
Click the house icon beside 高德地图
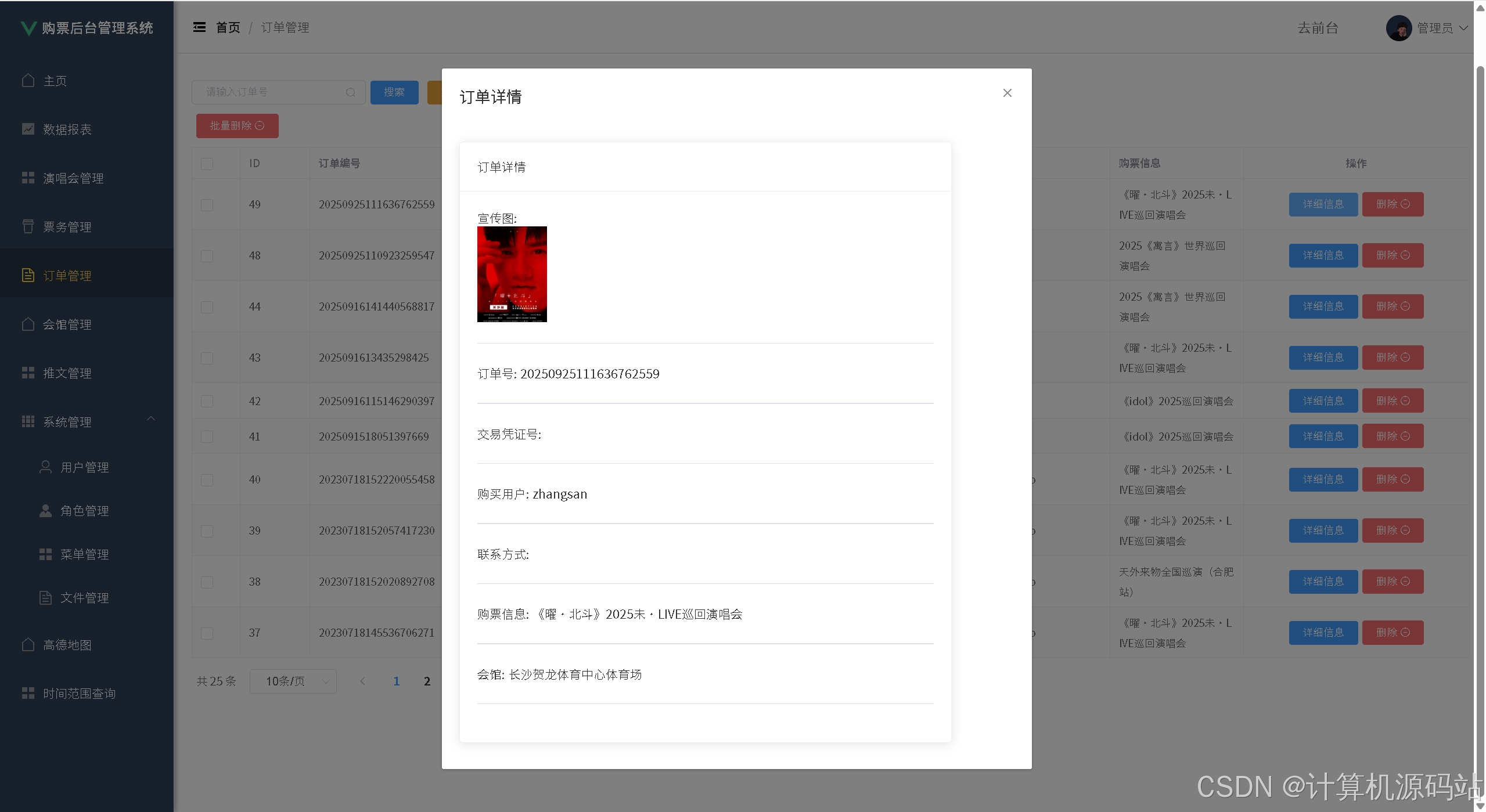click(28, 644)
